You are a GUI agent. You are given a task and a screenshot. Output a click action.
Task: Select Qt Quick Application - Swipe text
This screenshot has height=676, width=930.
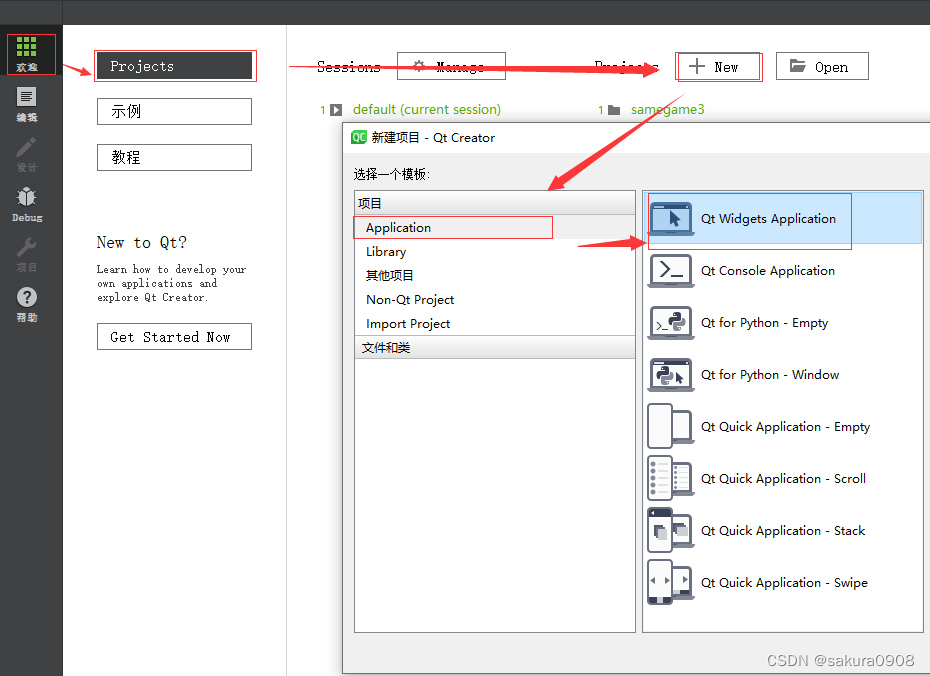point(784,583)
